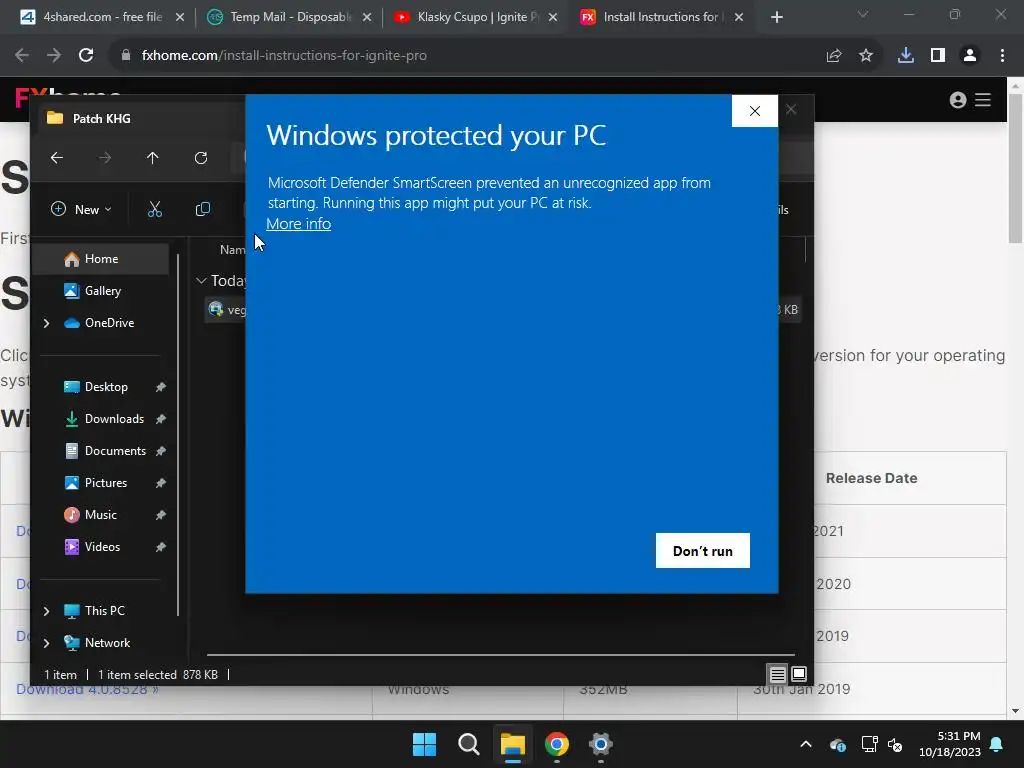This screenshot has width=1024, height=768.
Task: Click the Don't run button
Action: (702, 551)
